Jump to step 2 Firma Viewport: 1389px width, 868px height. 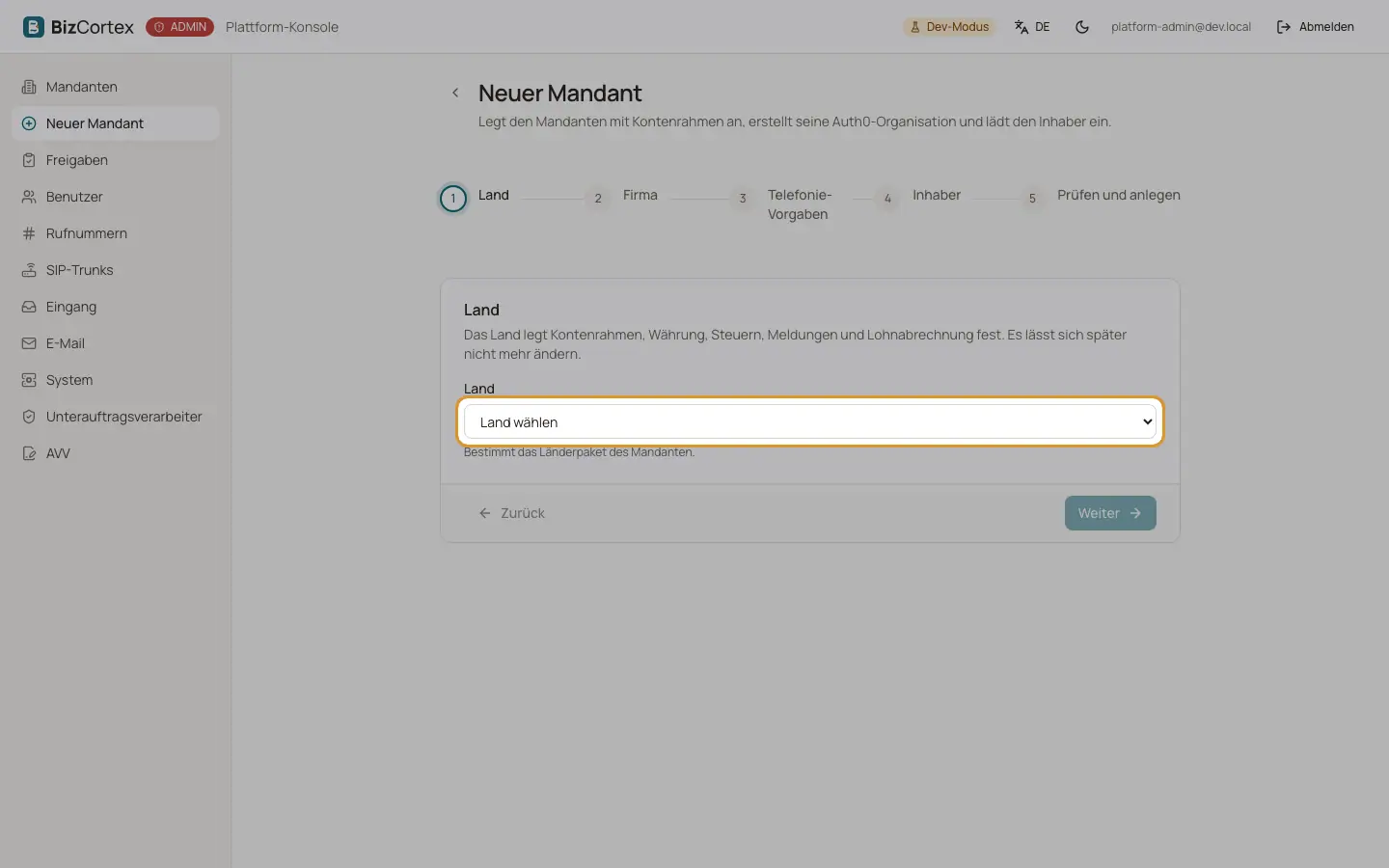pos(621,198)
